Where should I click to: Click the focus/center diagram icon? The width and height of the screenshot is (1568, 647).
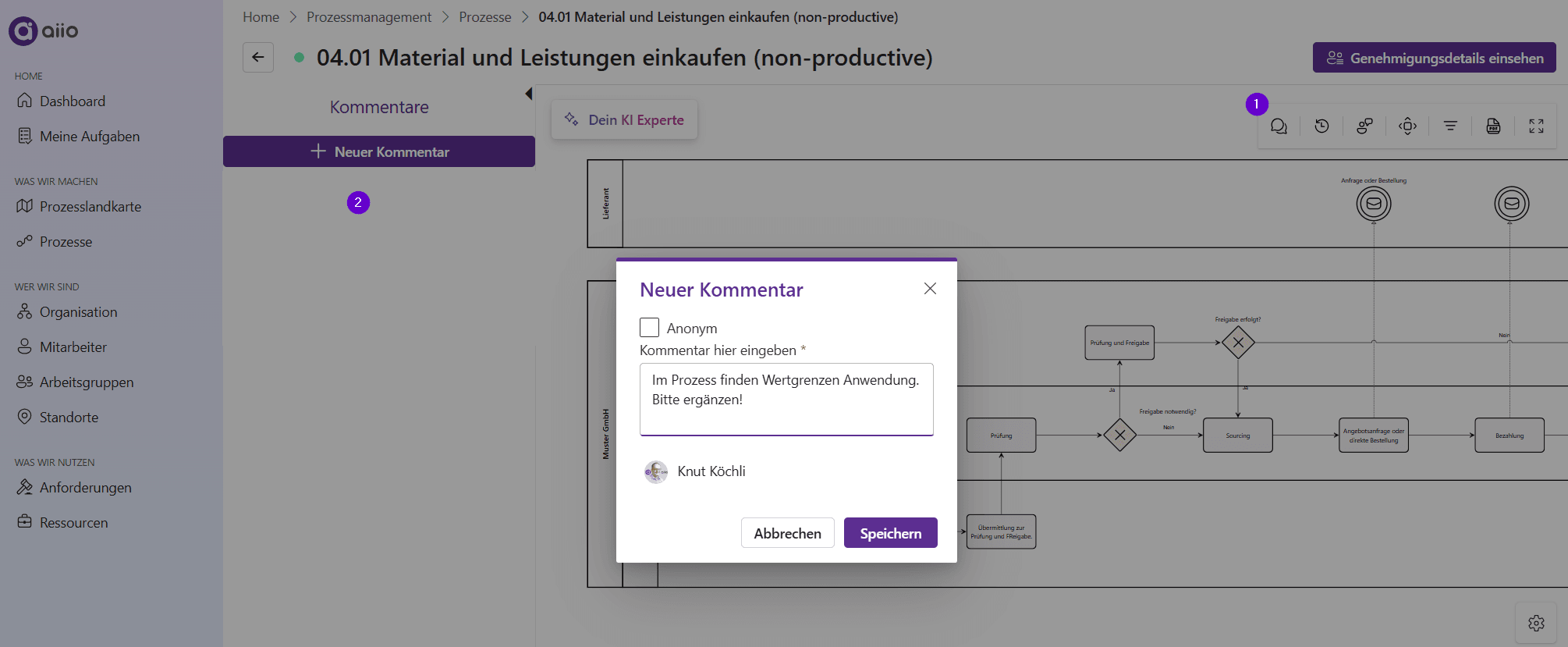(x=1407, y=126)
